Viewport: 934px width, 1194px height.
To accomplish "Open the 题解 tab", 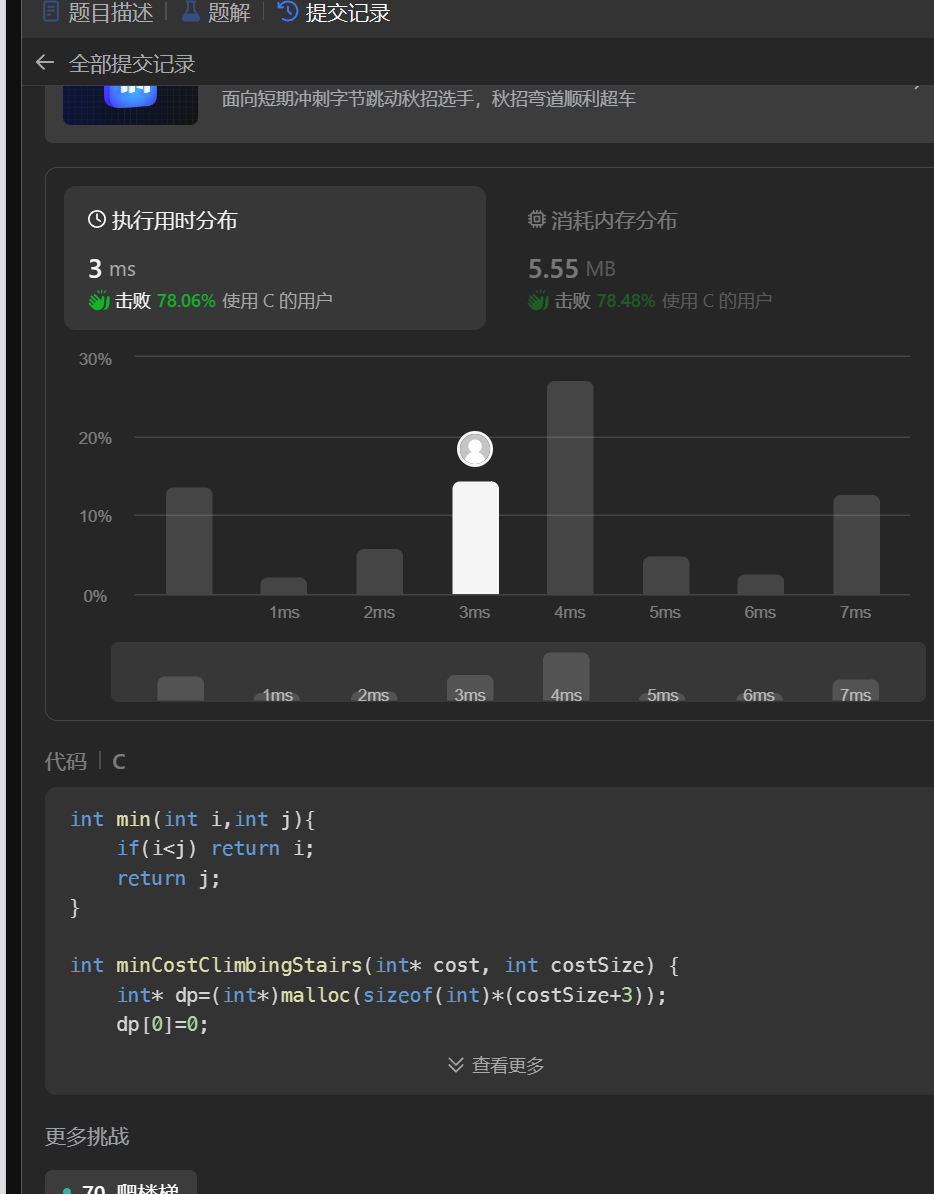I will point(227,12).
